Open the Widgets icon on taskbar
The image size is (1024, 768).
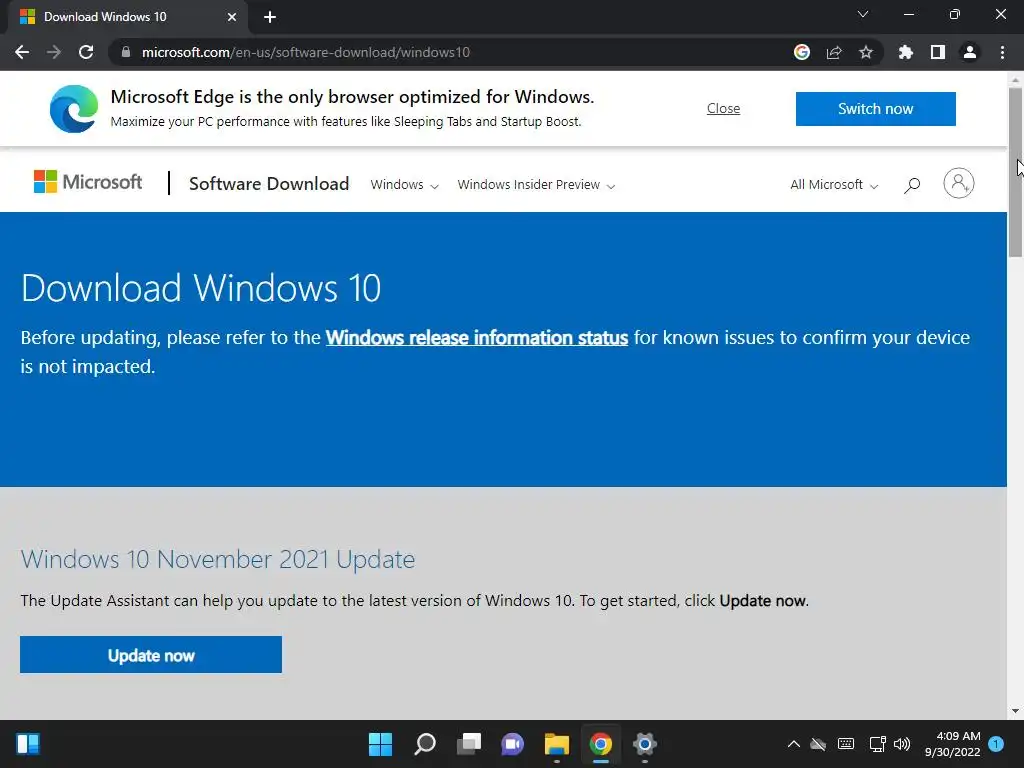(x=28, y=744)
